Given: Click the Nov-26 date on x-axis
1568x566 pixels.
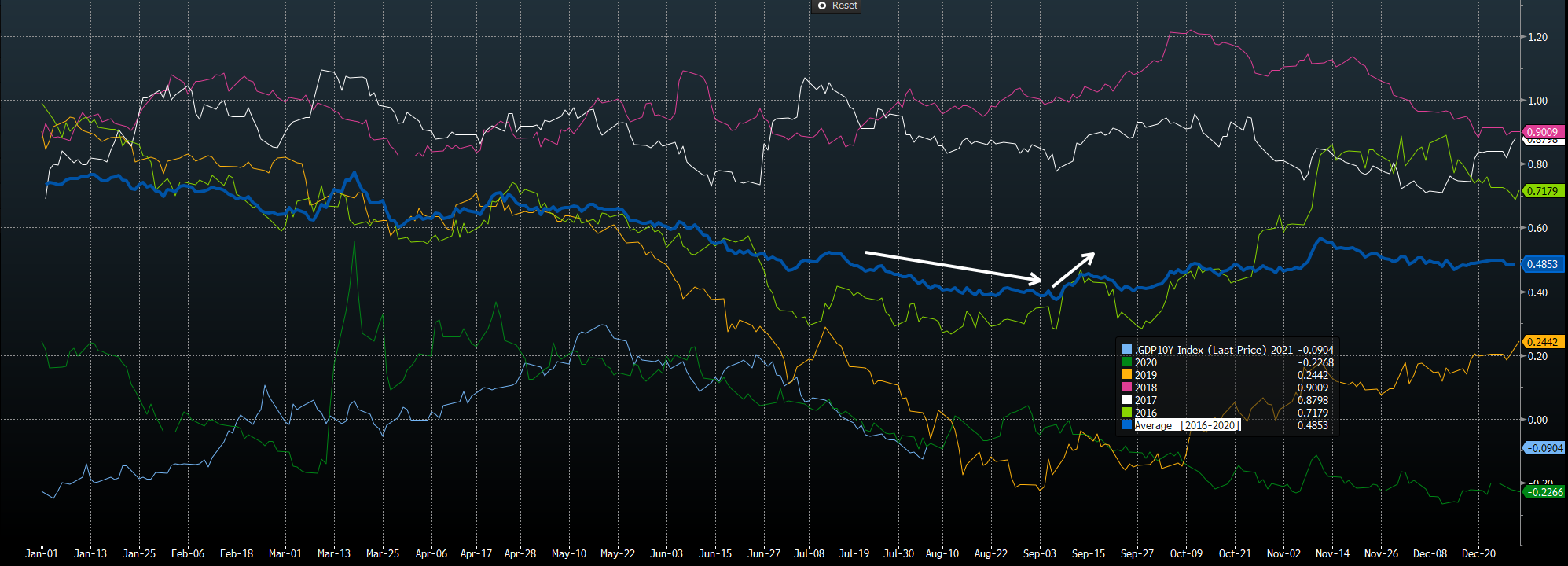Looking at the screenshot, I should [x=1381, y=553].
